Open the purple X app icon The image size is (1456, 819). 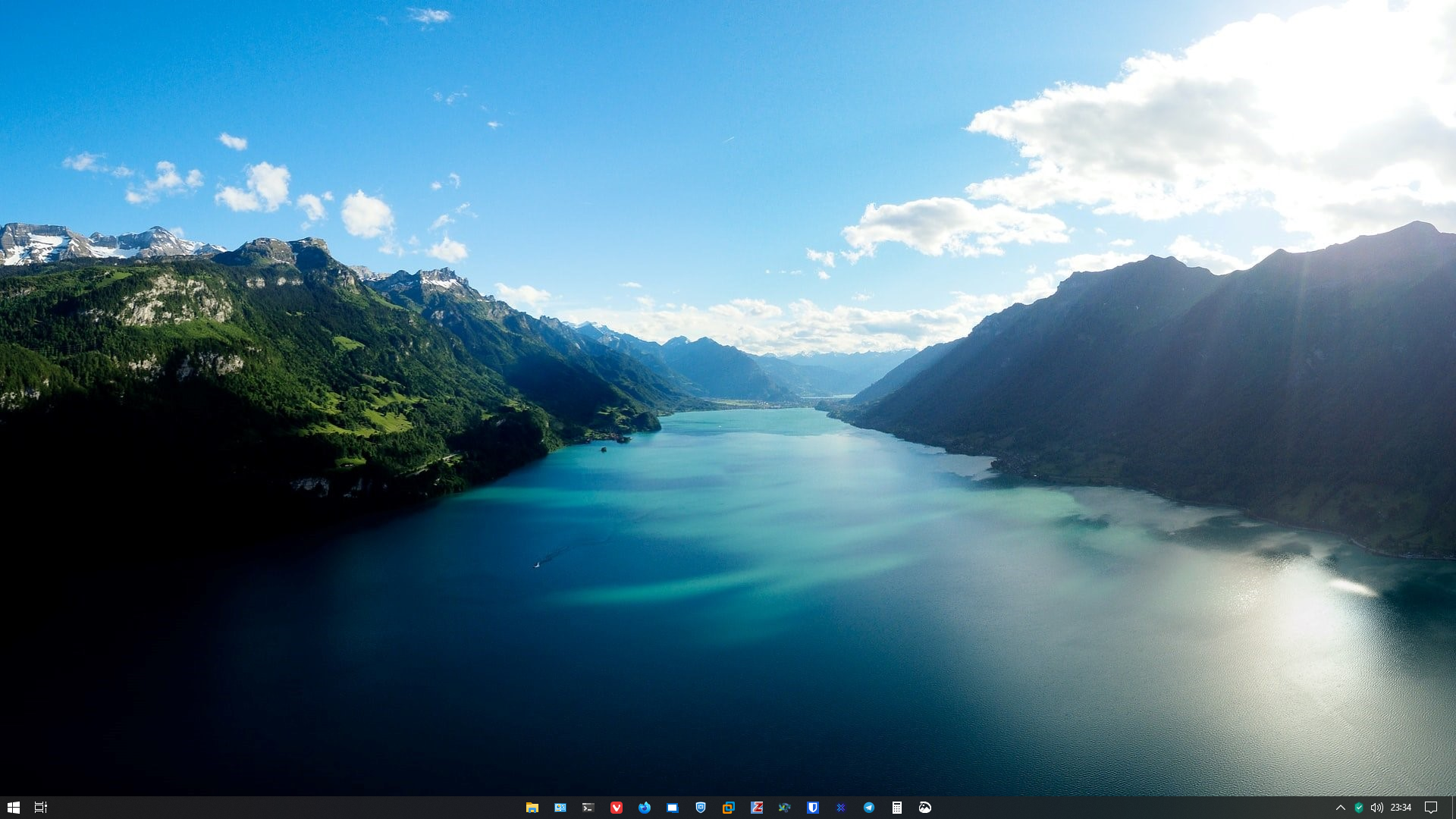841,808
